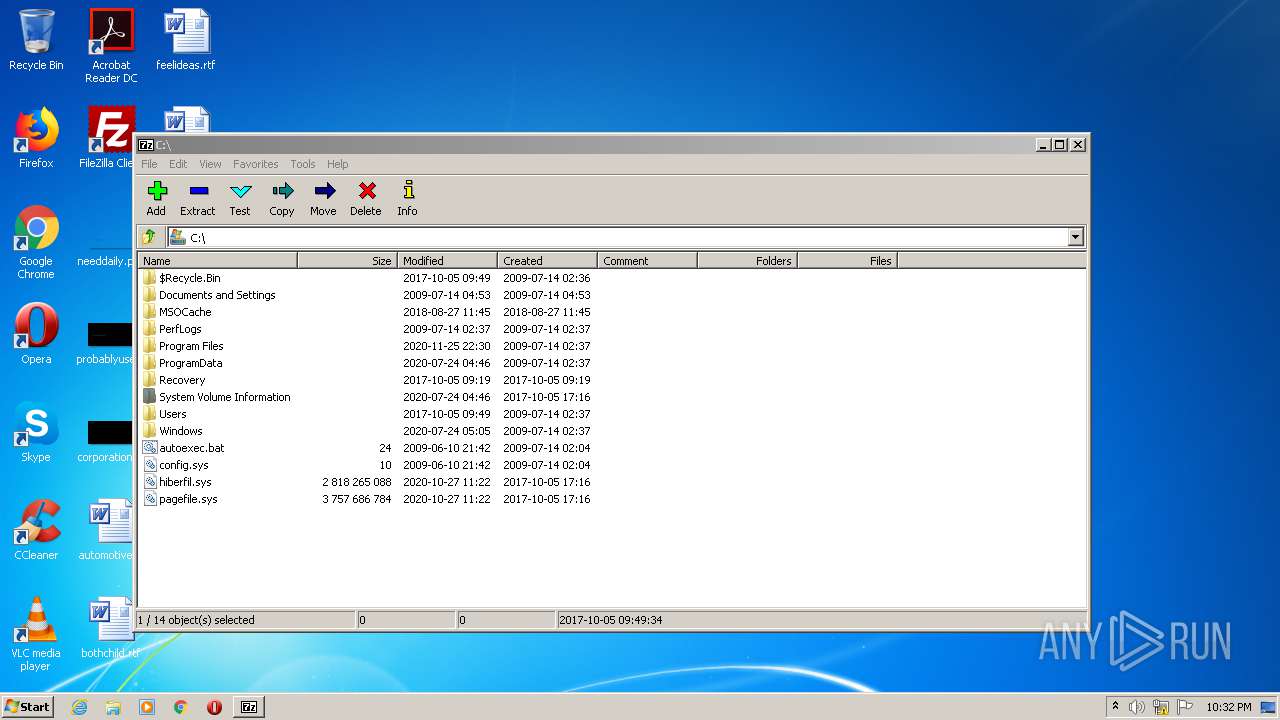Click the 7-Zip taskbar button
This screenshot has height=720, width=1280.
(x=249, y=707)
